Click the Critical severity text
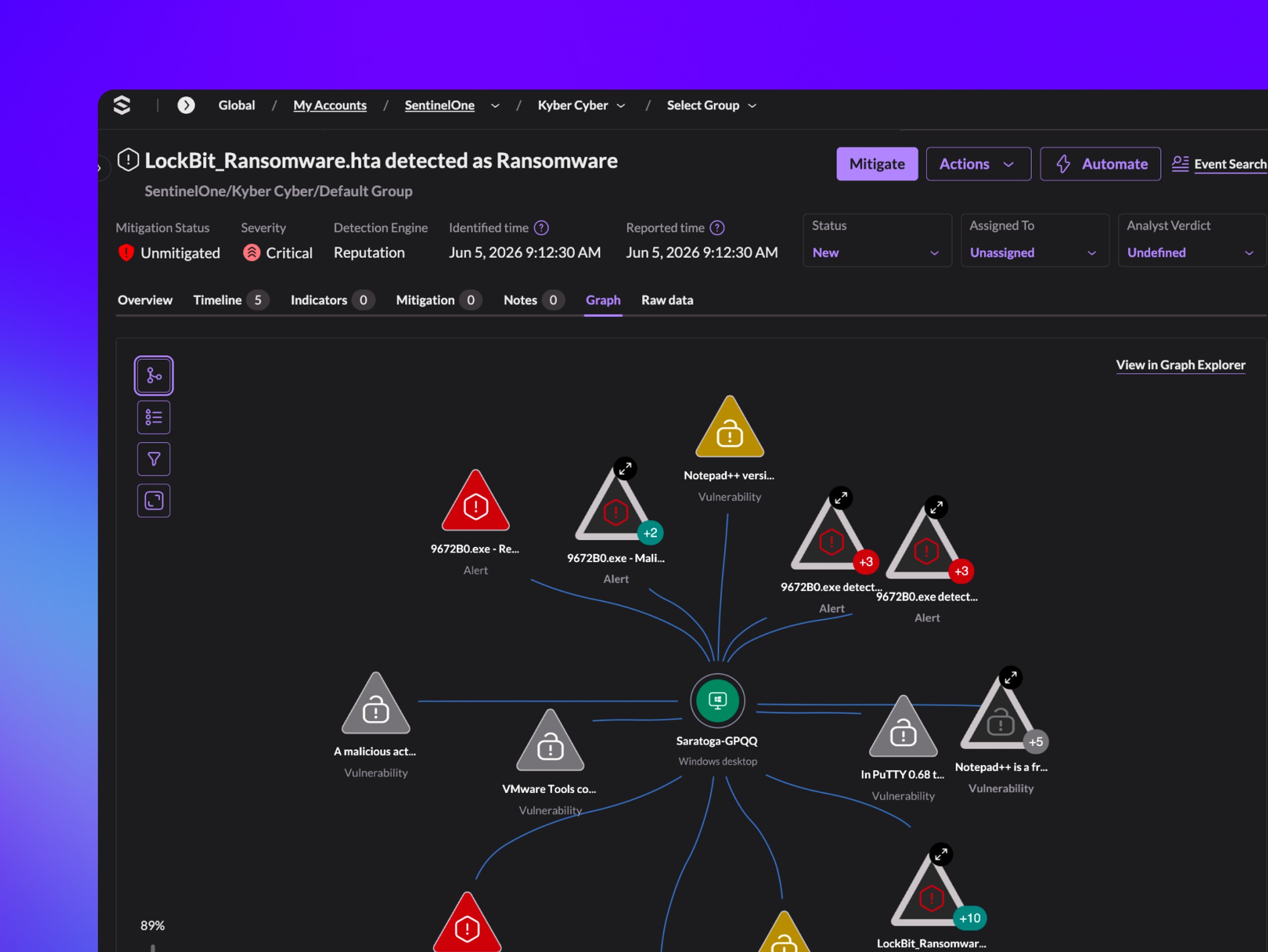Image resolution: width=1268 pixels, height=952 pixels. 289,253
